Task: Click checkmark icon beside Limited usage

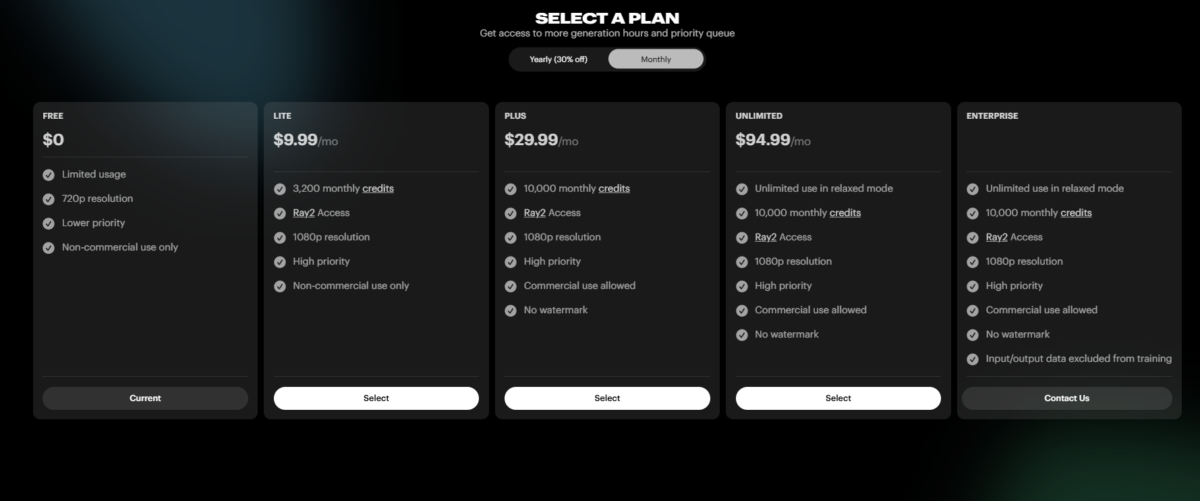Action: coord(49,174)
